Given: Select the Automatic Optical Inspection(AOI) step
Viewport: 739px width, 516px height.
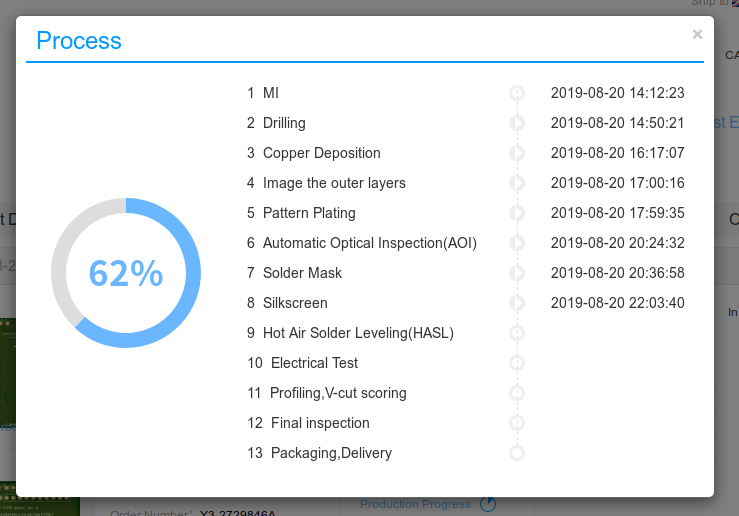Looking at the screenshot, I should click(x=369, y=243).
